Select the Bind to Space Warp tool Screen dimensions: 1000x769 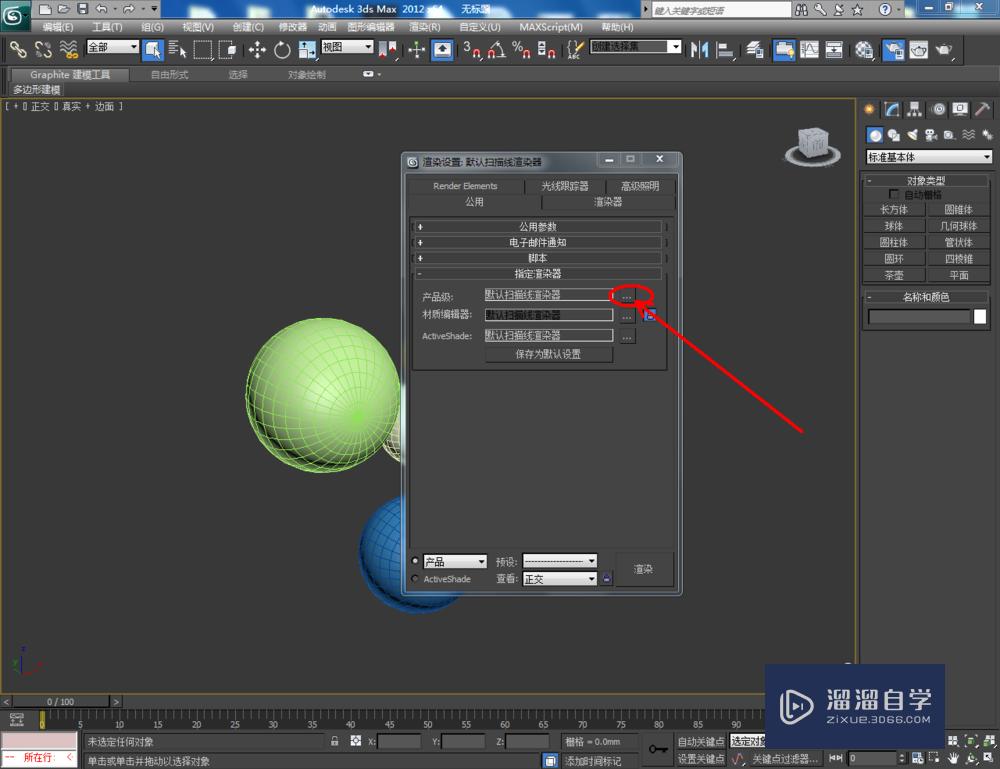[68, 49]
